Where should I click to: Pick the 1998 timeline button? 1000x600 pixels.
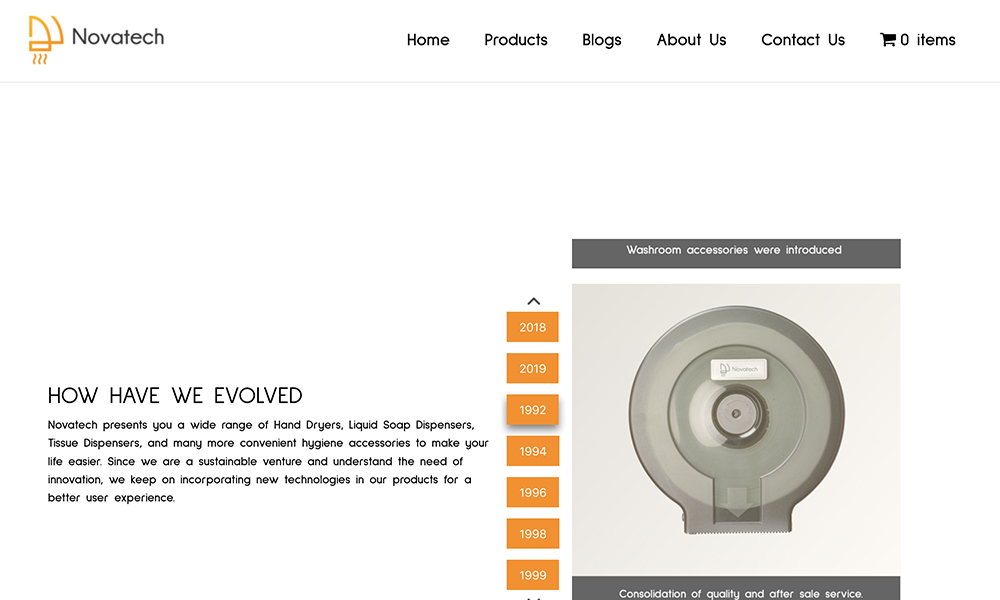pos(533,534)
